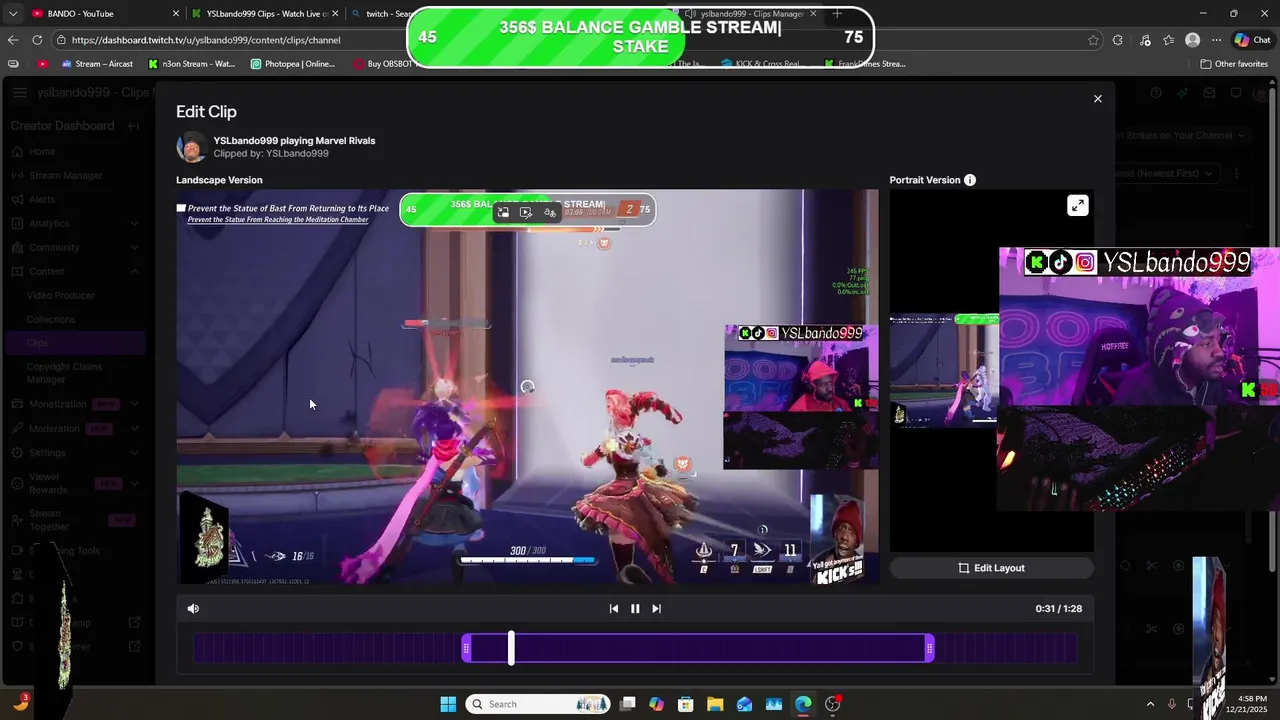Open Windows Start menu
The width and height of the screenshot is (1280, 720).
tap(448, 704)
